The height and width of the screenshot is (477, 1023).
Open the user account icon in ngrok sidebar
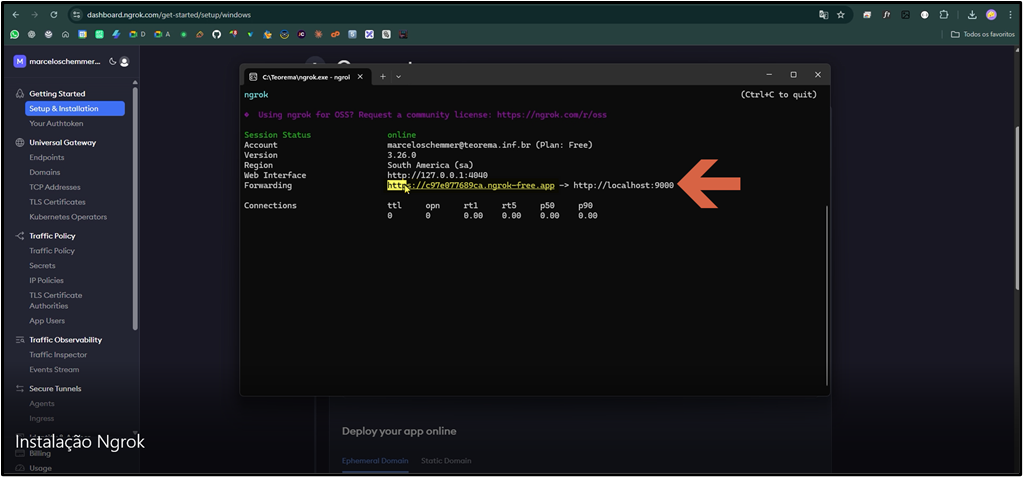[x=124, y=61]
